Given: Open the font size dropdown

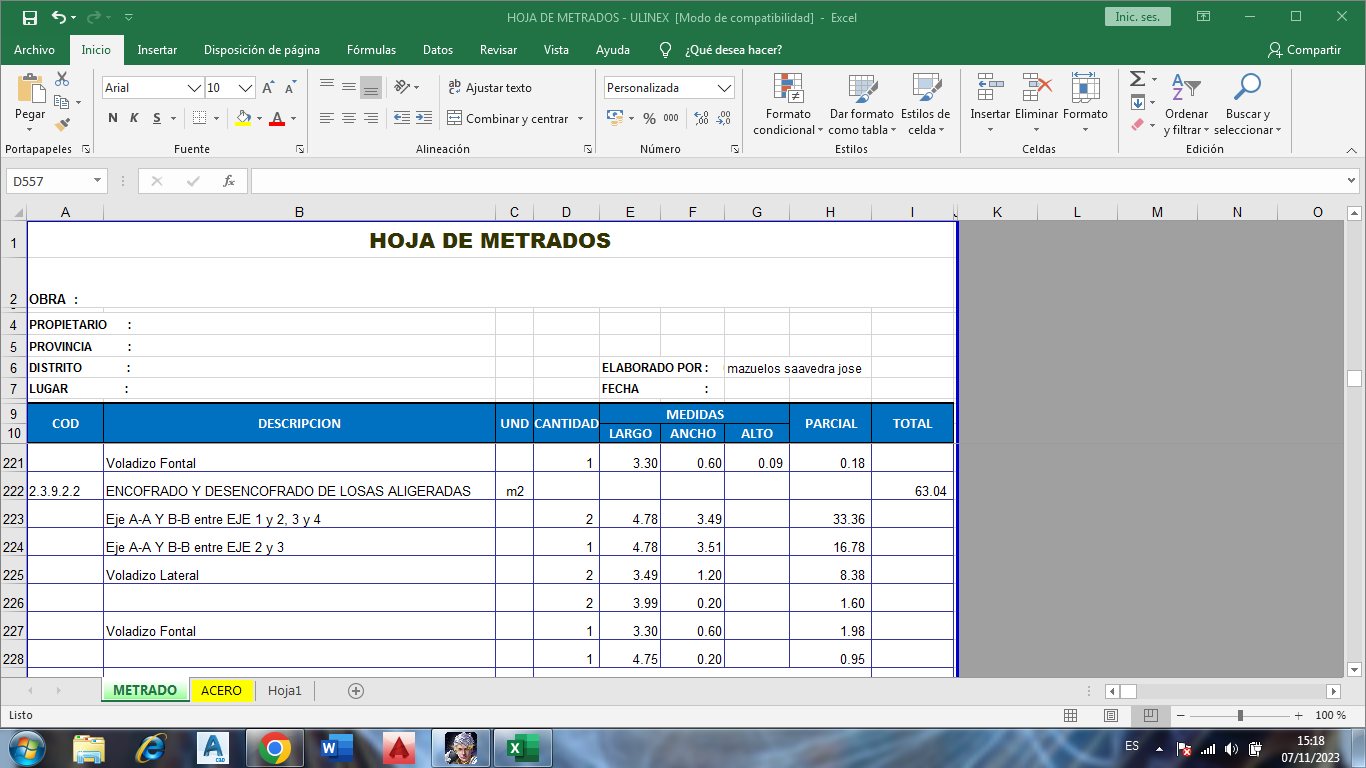Looking at the screenshot, I should (x=246, y=88).
